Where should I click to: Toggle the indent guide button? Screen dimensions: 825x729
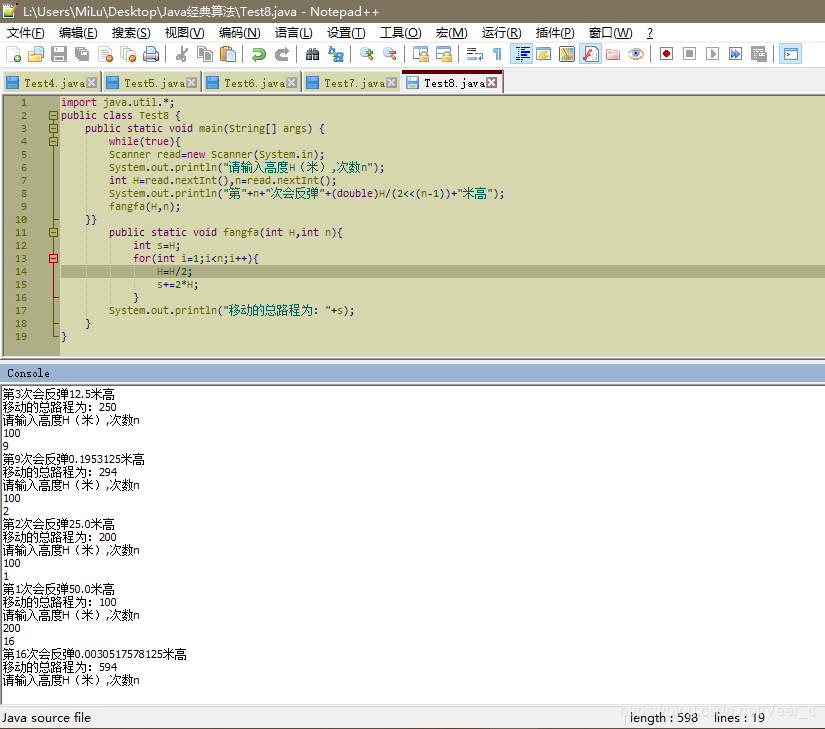click(521, 54)
